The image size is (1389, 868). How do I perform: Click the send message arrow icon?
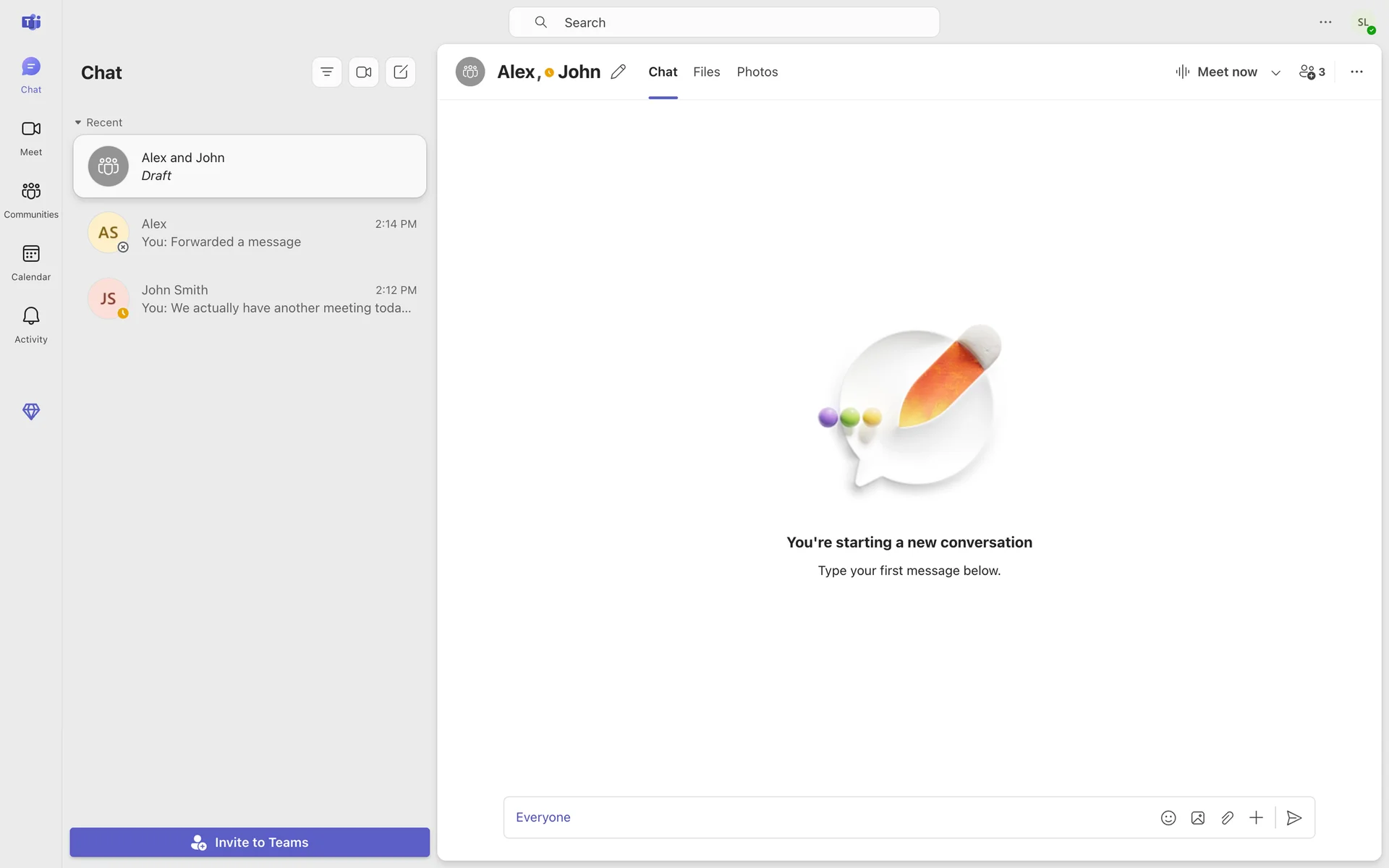click(1294, 817)
